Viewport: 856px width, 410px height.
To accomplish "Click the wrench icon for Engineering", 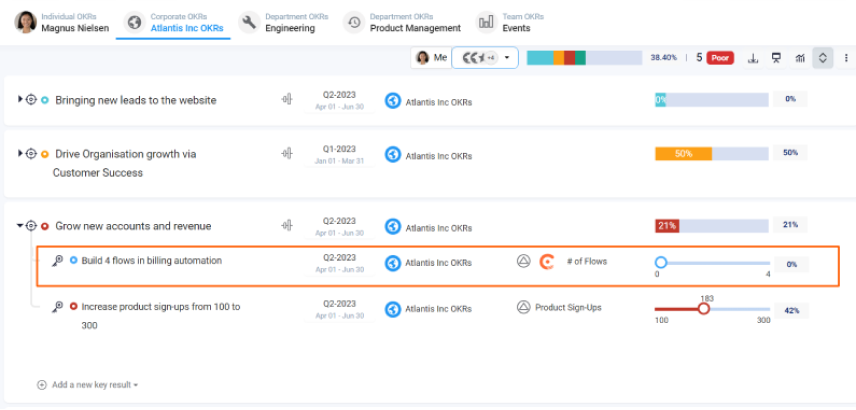I will tap(249, 22).
